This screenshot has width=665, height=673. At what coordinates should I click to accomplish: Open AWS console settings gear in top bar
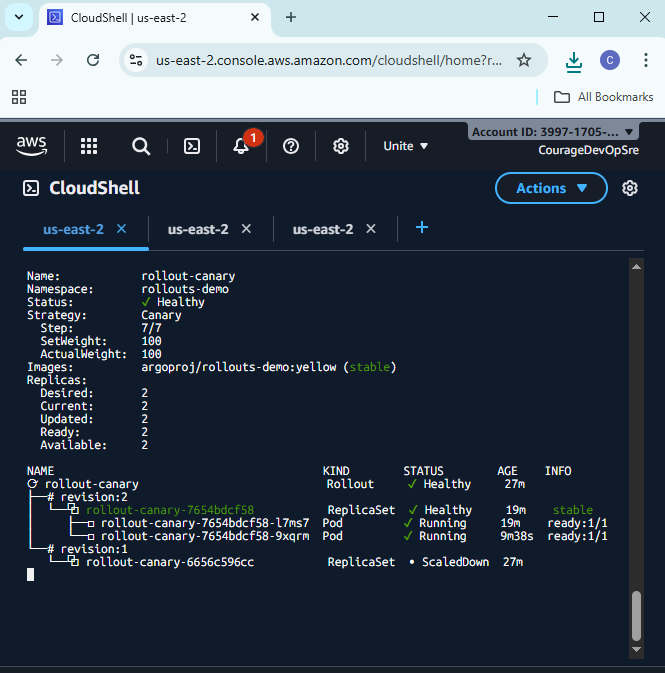pyautogui.click(x=341, y=146)
